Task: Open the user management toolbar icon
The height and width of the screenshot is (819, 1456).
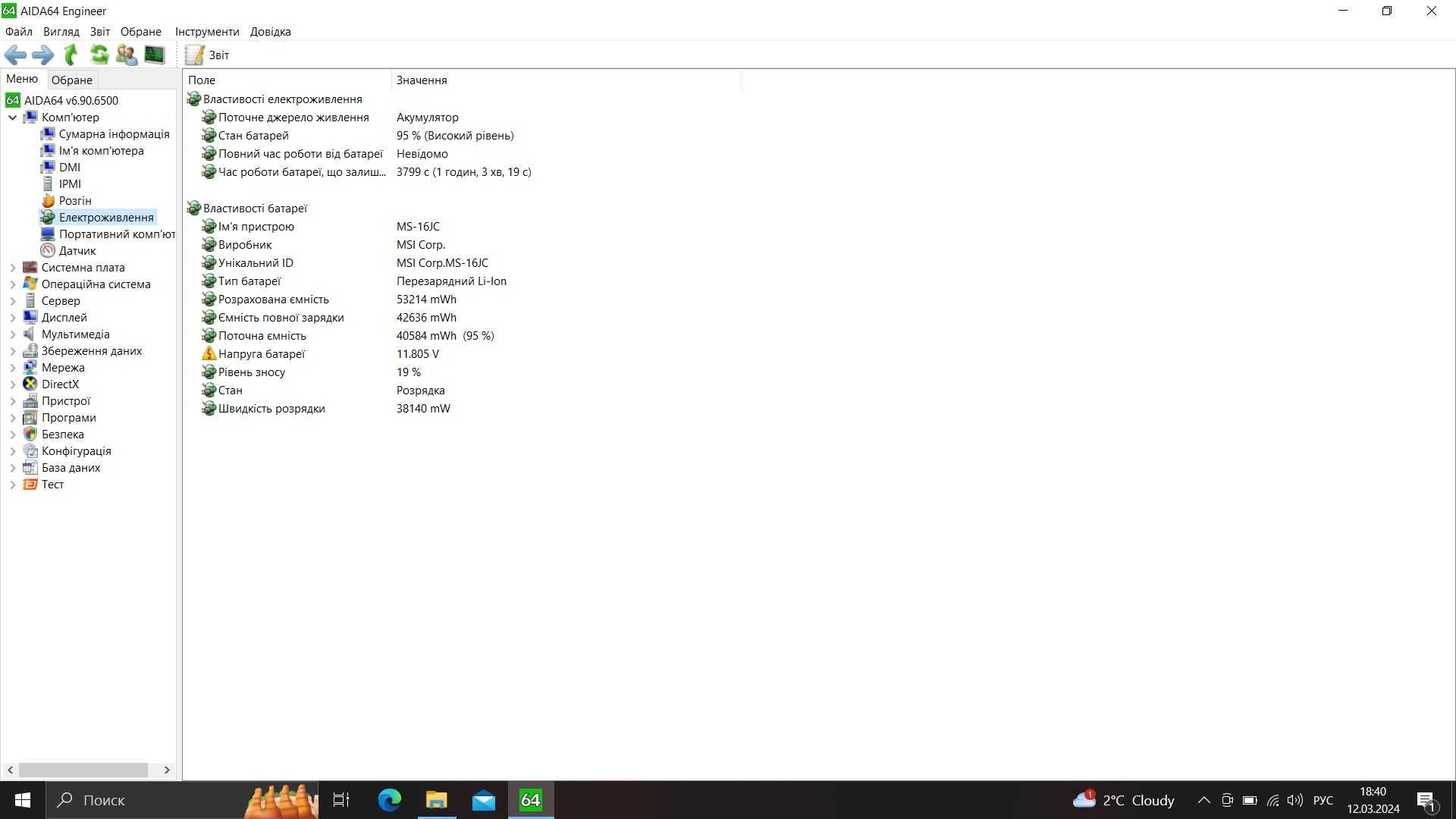Action: tap(127, 55)
